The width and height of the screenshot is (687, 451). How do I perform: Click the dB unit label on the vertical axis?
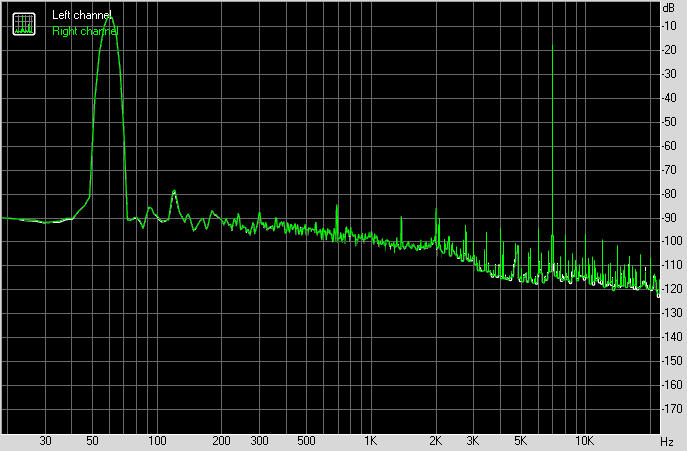click(668, 7)
